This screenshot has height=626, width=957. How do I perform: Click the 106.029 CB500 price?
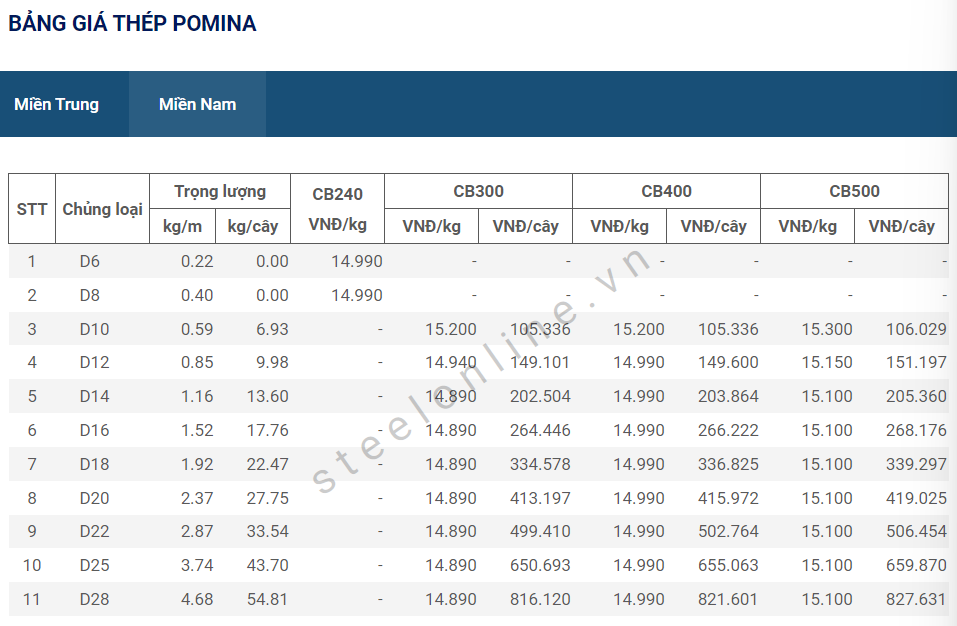tap(916, 329)
